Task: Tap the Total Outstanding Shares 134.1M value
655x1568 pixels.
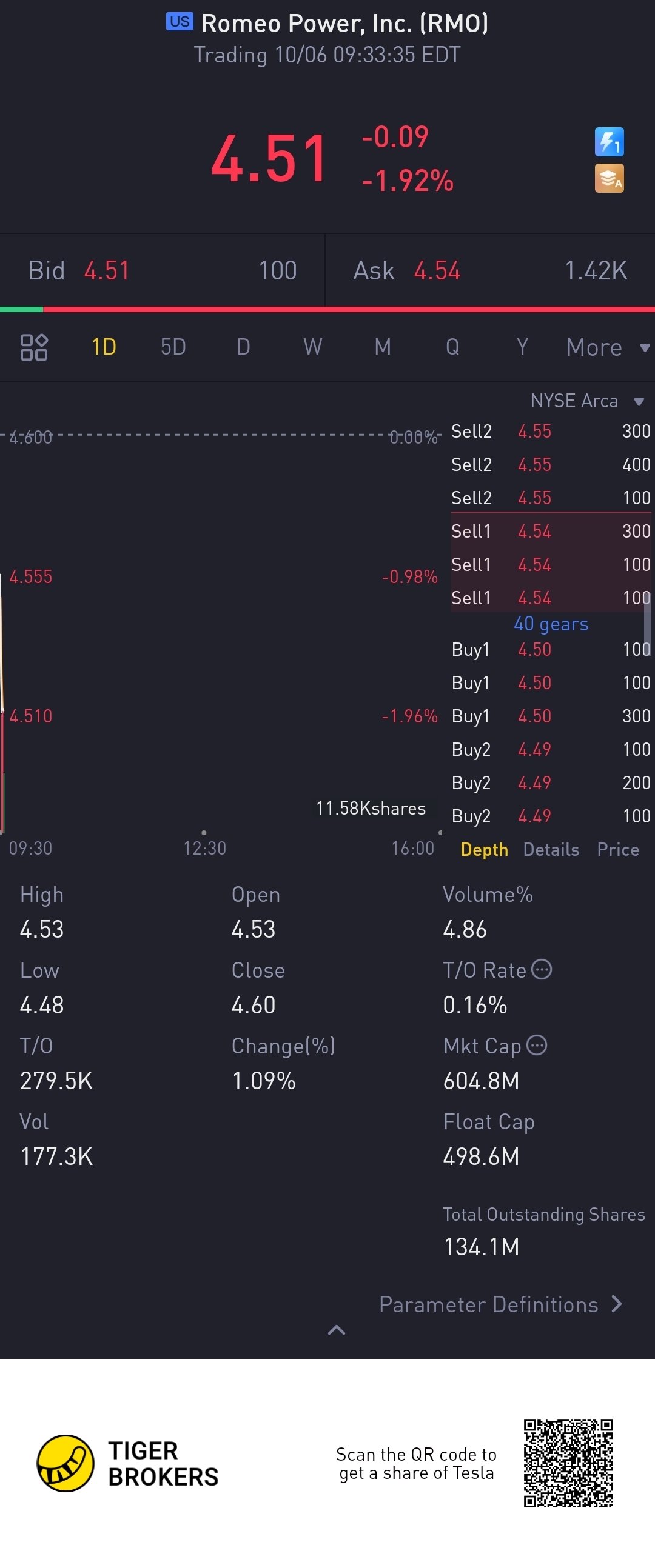Action: coord(482,1247)
